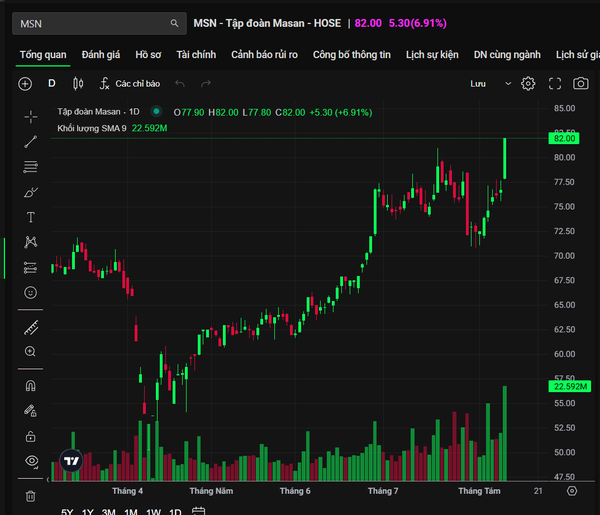Click the Tập đoàn Masan 1D legend title
This screenshot has height=515, width=600.
(x=98, y=112)
